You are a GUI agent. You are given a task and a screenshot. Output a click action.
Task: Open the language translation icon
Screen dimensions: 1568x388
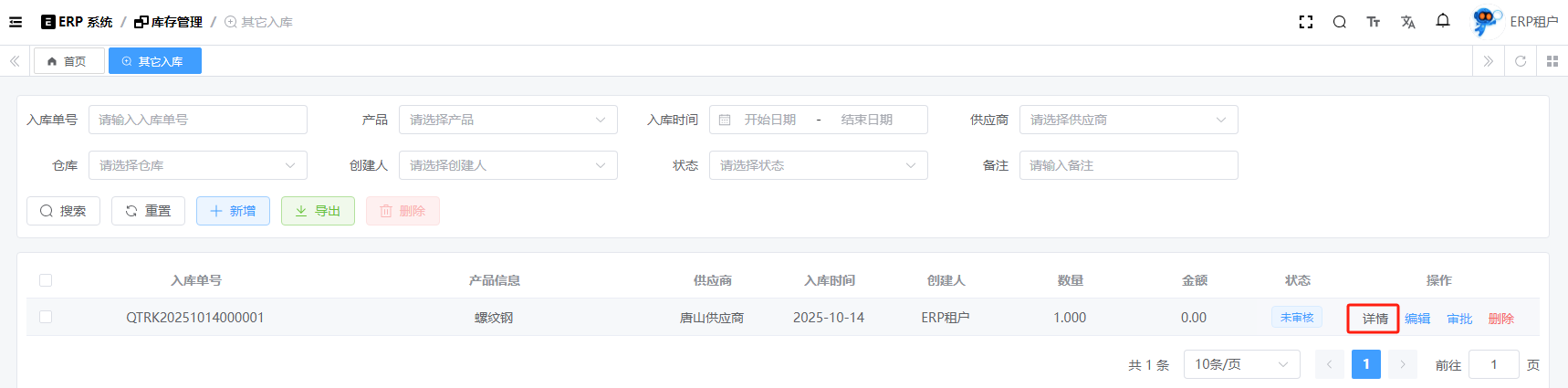[x=1407, y=22]
